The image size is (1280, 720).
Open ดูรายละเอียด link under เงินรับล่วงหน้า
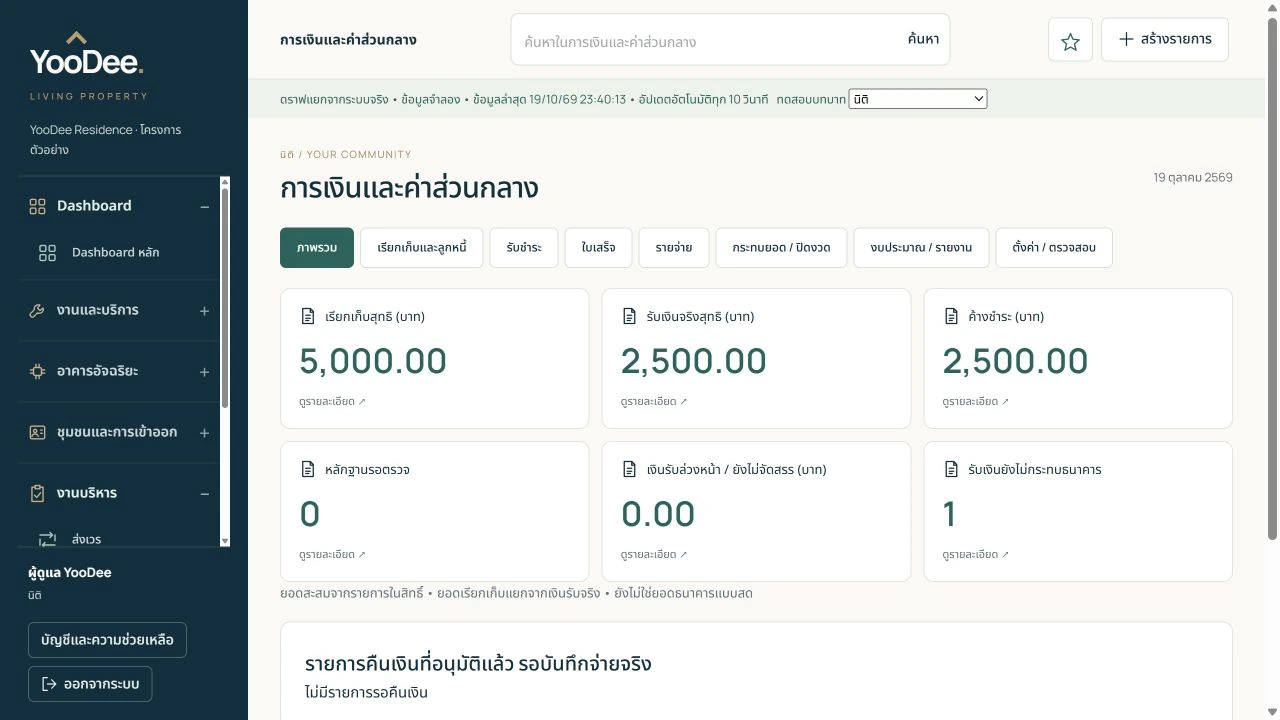click(654, 555)
